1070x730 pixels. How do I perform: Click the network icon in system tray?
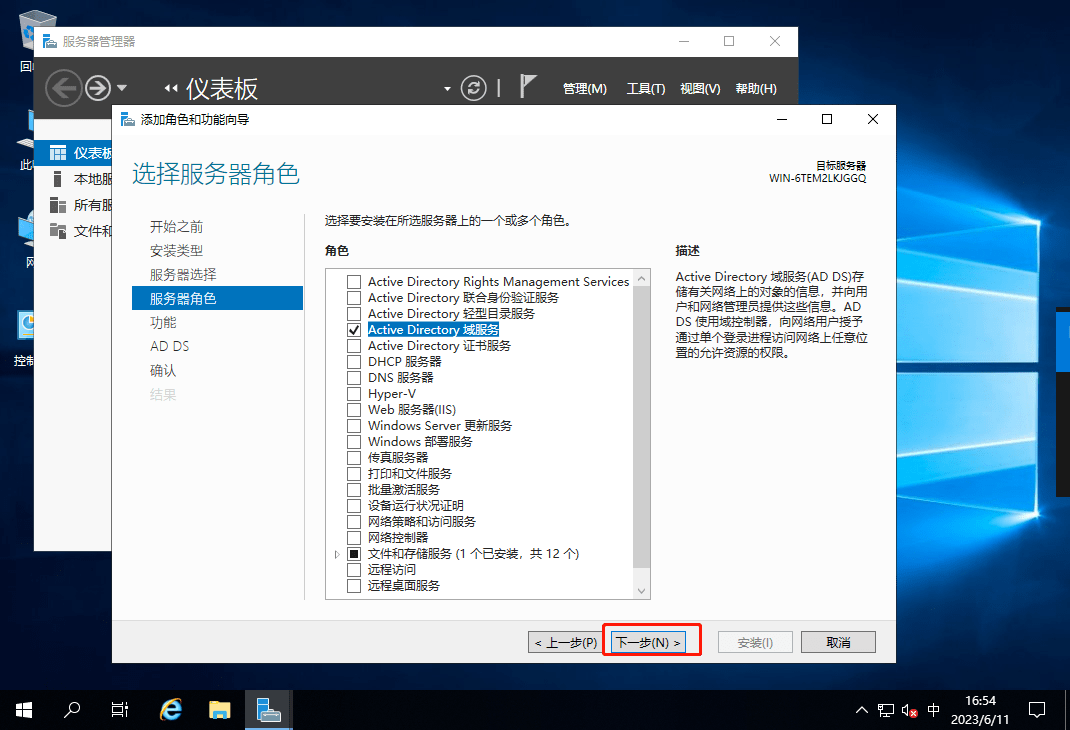[x=886, y=711]
